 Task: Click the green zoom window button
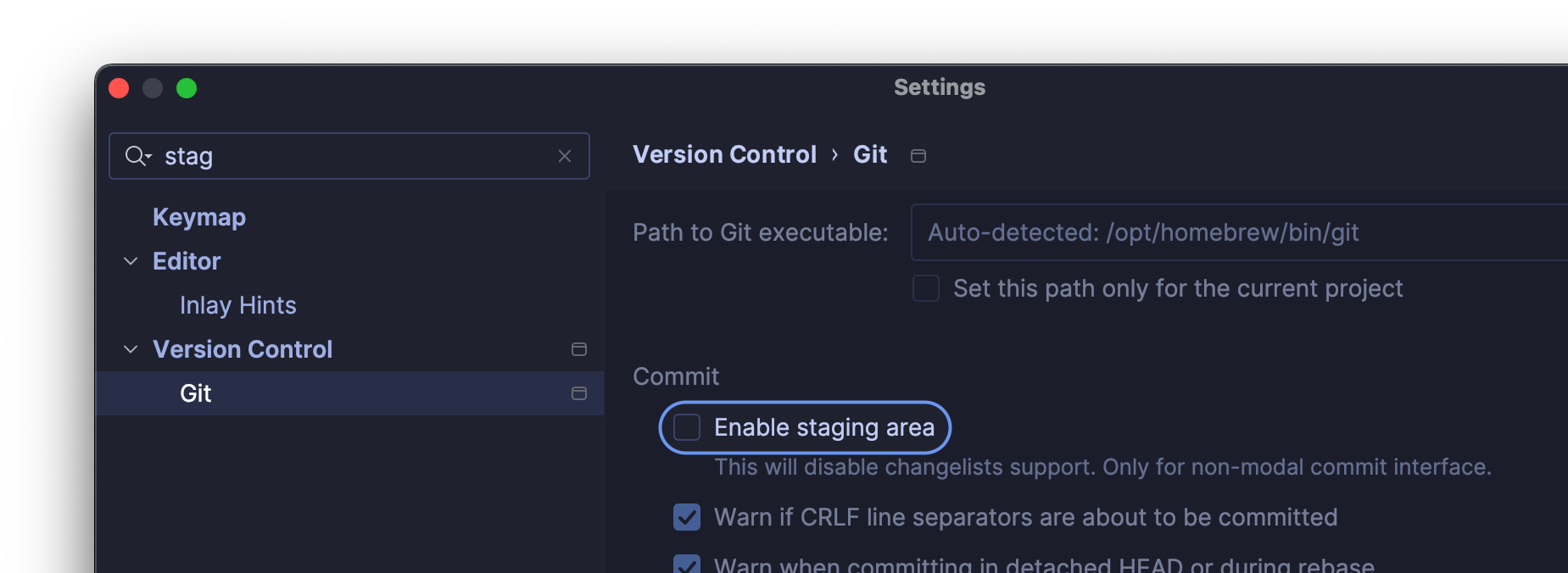coord(187,88)
